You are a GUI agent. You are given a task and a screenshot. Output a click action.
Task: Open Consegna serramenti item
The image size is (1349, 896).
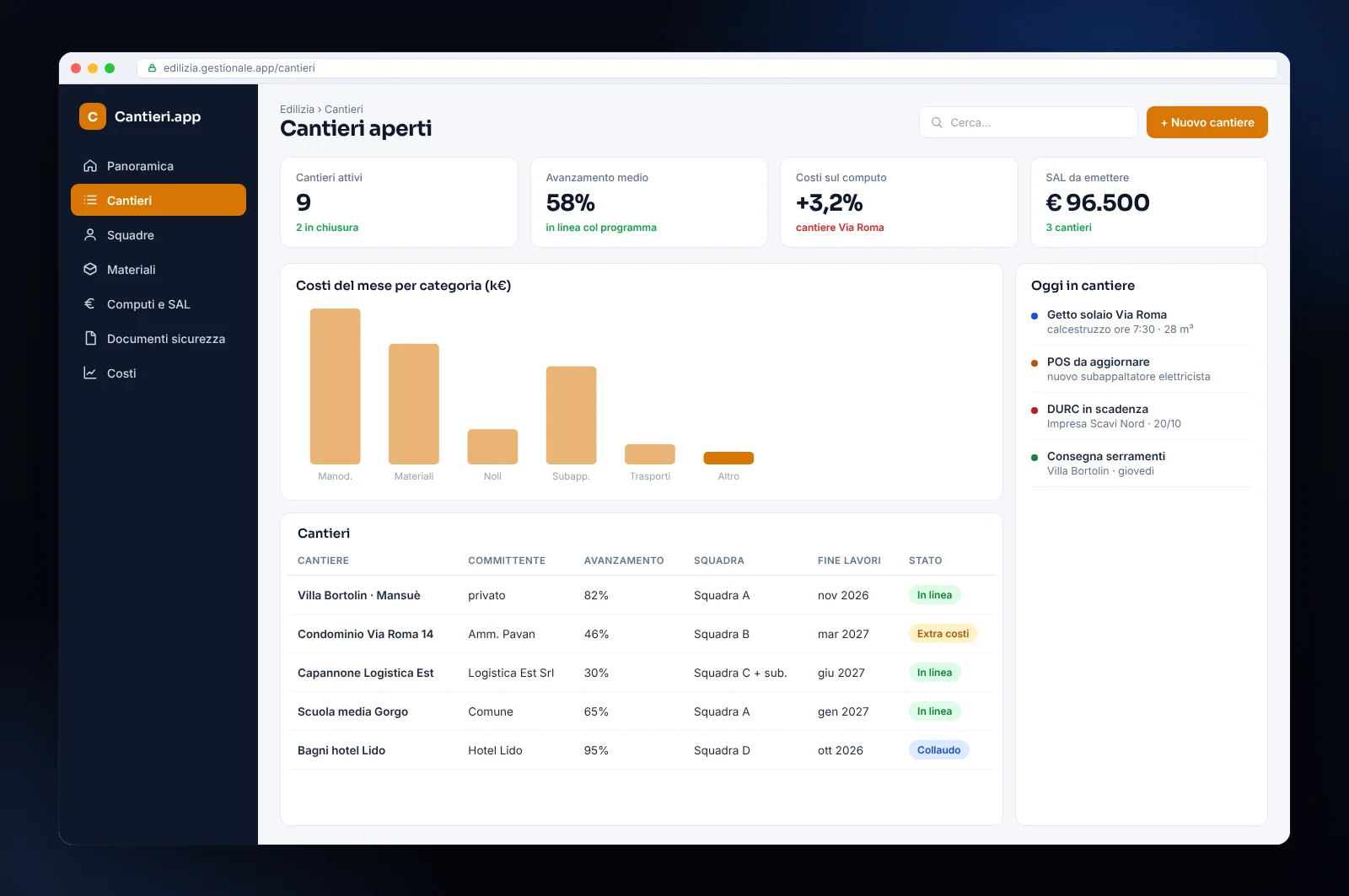pos(1141,463)
